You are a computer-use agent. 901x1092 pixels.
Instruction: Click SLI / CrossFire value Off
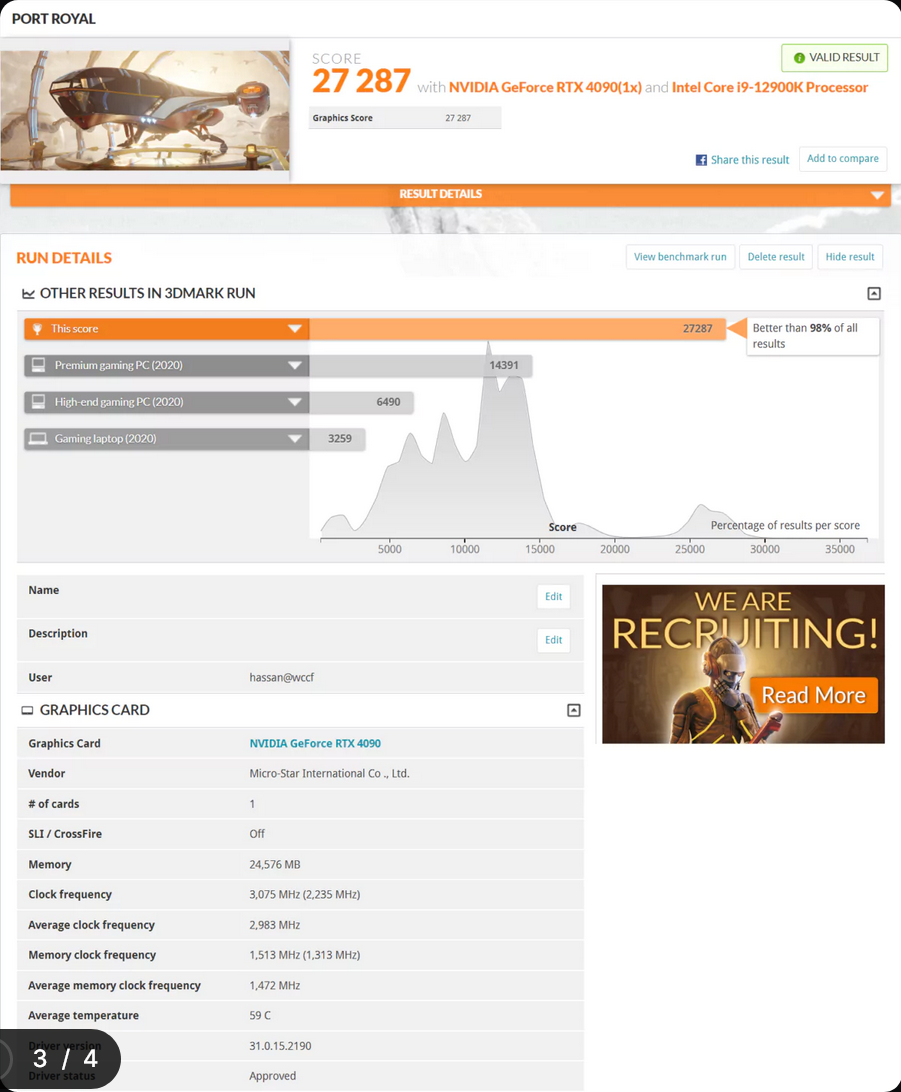[257, 834]
